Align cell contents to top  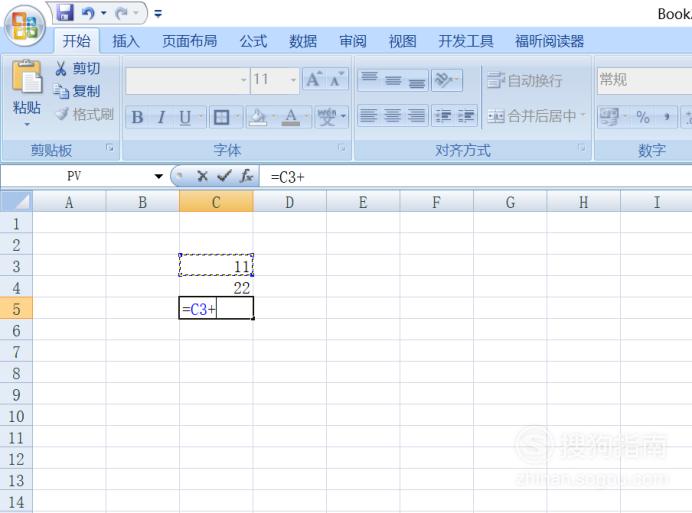[x=370, y=80]
